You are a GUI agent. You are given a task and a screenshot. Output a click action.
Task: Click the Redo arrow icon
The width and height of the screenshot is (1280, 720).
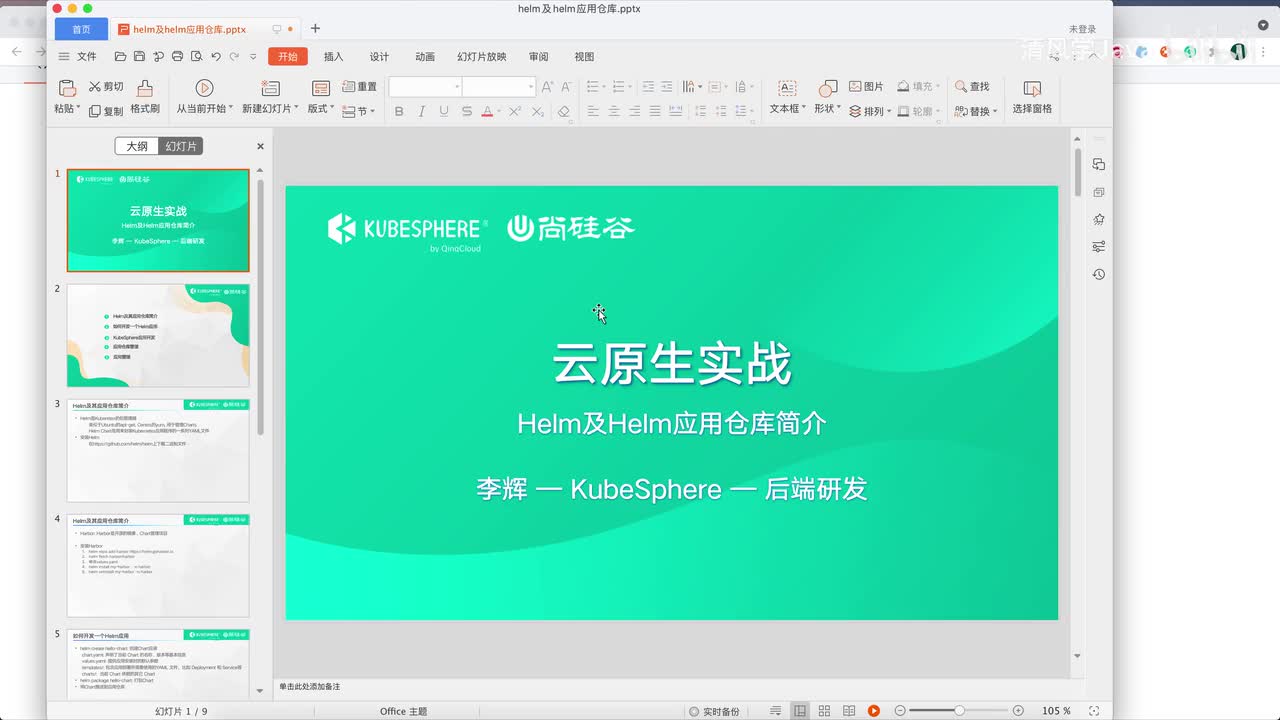coord(234,57)
